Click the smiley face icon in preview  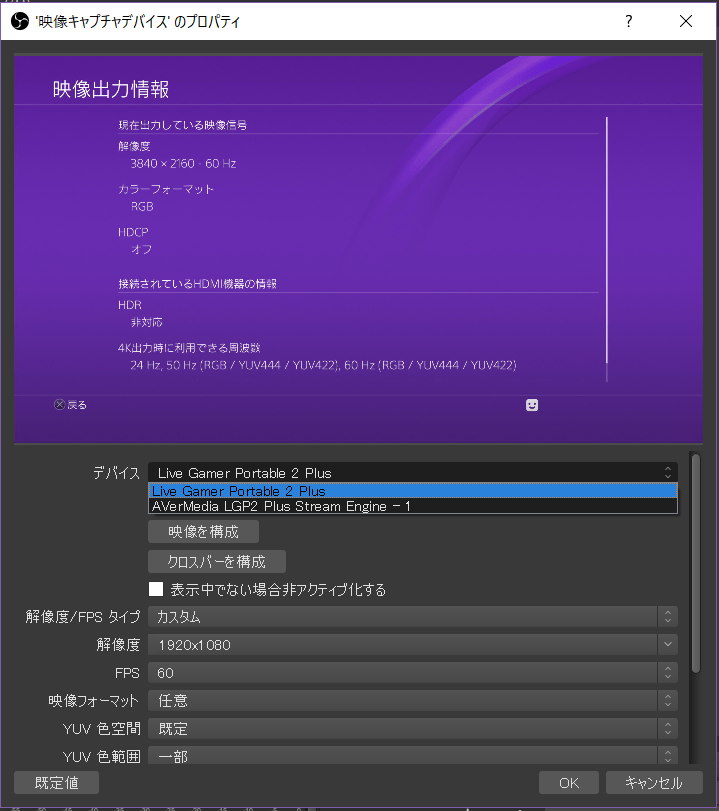(532, 405)
